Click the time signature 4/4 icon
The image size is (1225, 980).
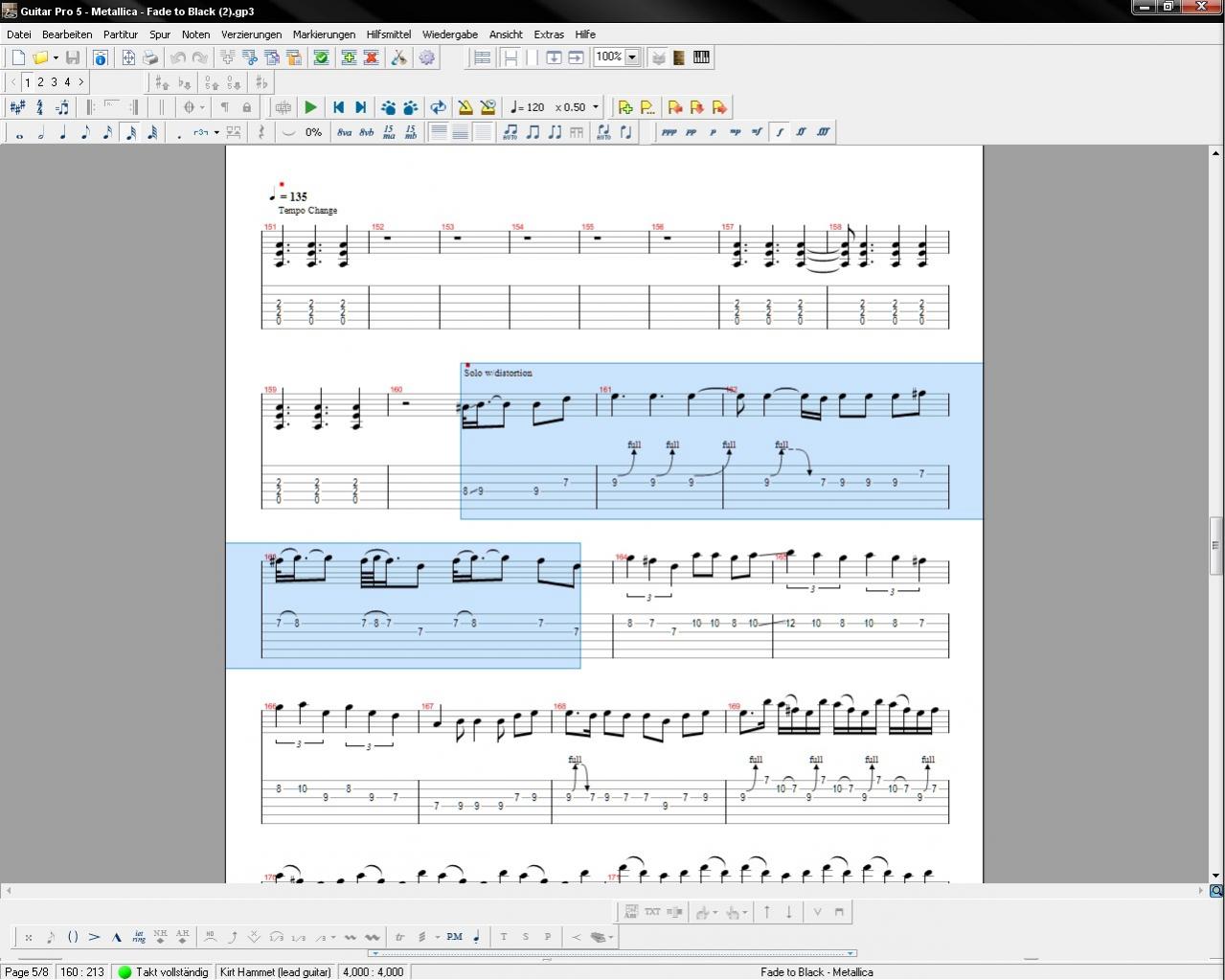[40, 107]
